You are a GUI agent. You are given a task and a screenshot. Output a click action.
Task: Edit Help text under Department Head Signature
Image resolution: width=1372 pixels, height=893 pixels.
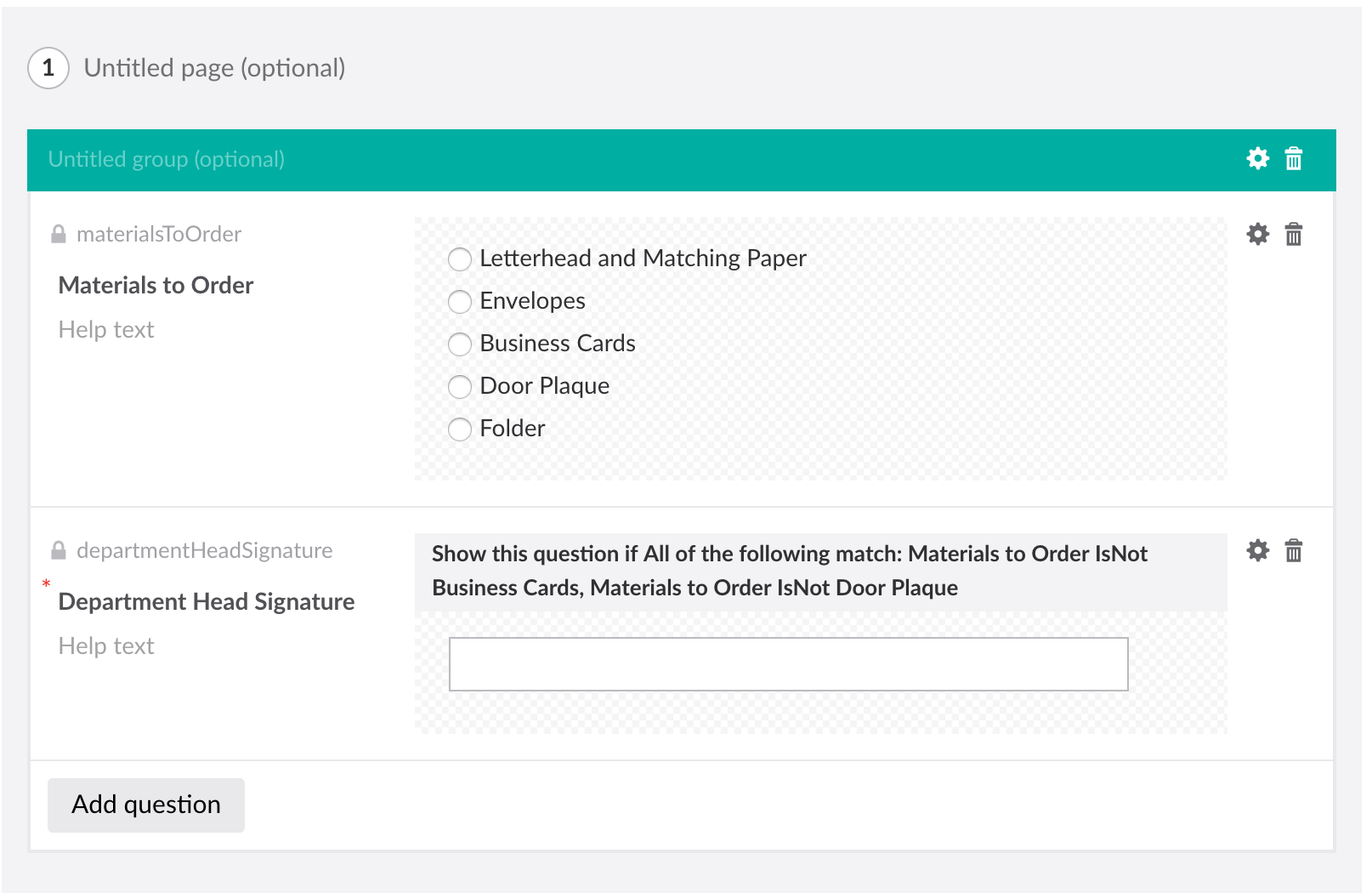coord(105,646)
